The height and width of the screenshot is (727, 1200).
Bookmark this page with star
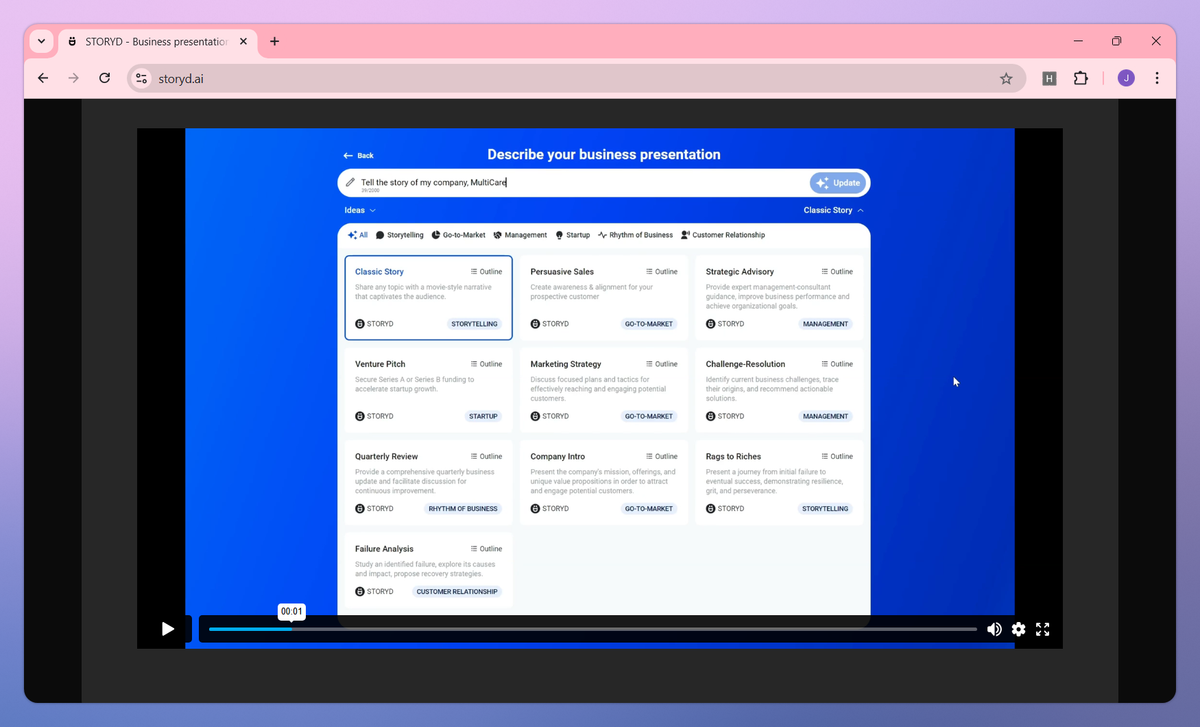(x=1006, y=78)
